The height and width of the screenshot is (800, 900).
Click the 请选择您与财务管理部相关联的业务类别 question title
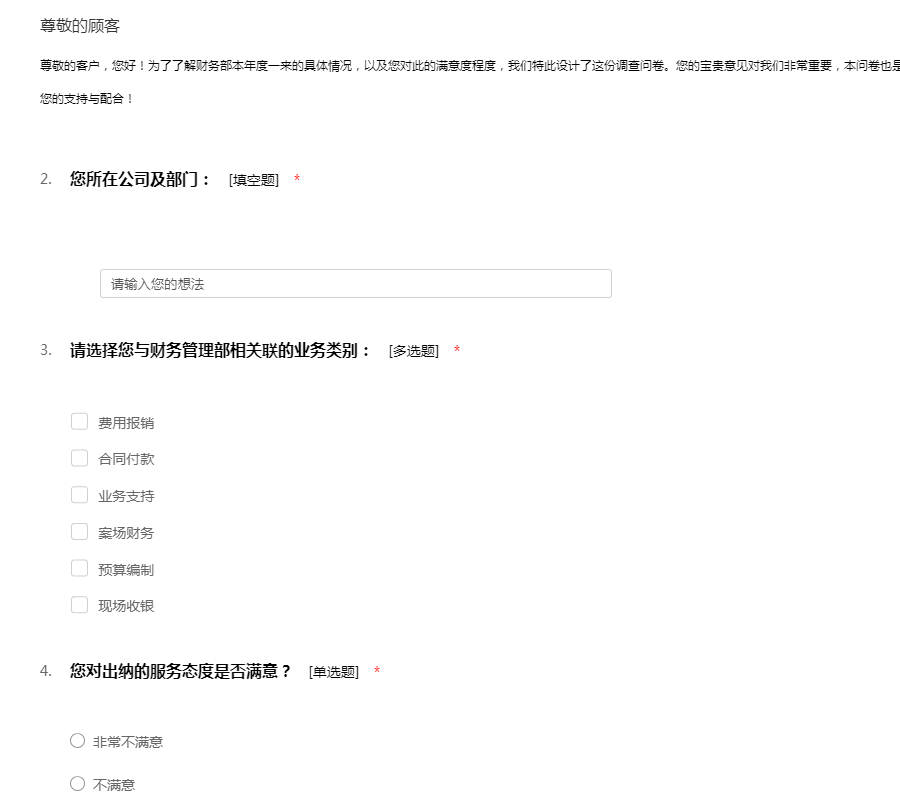(220, 351)
